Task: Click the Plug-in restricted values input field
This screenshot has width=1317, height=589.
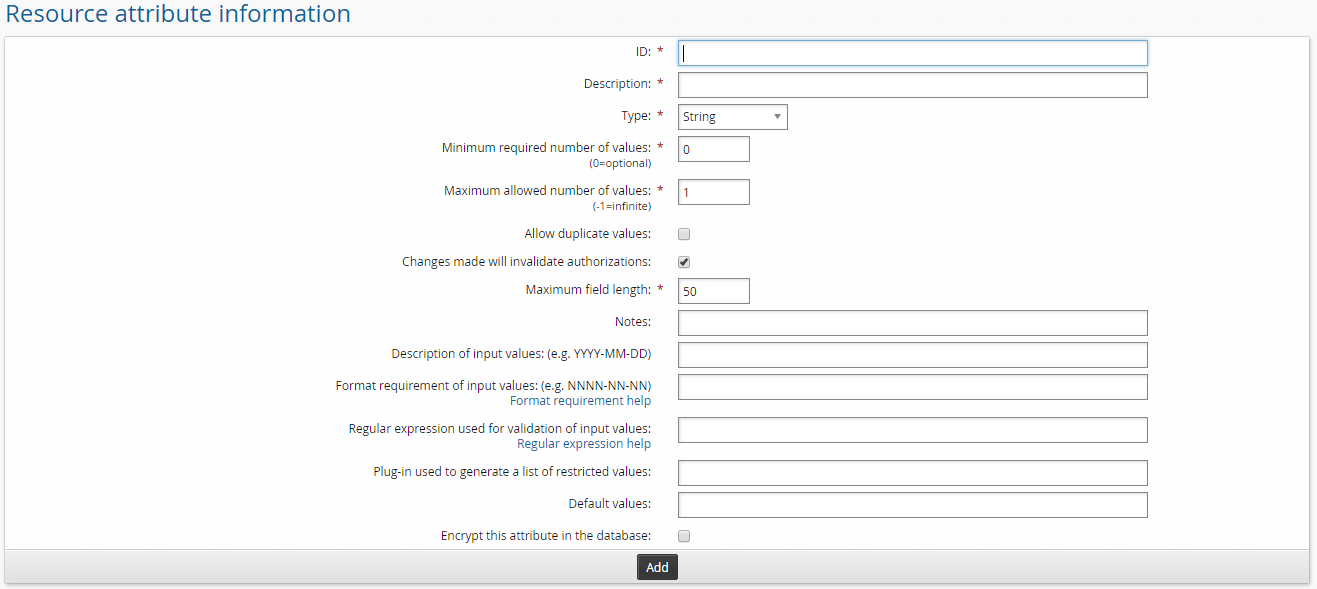Action: pyautogui.click(x=912, y=473)
